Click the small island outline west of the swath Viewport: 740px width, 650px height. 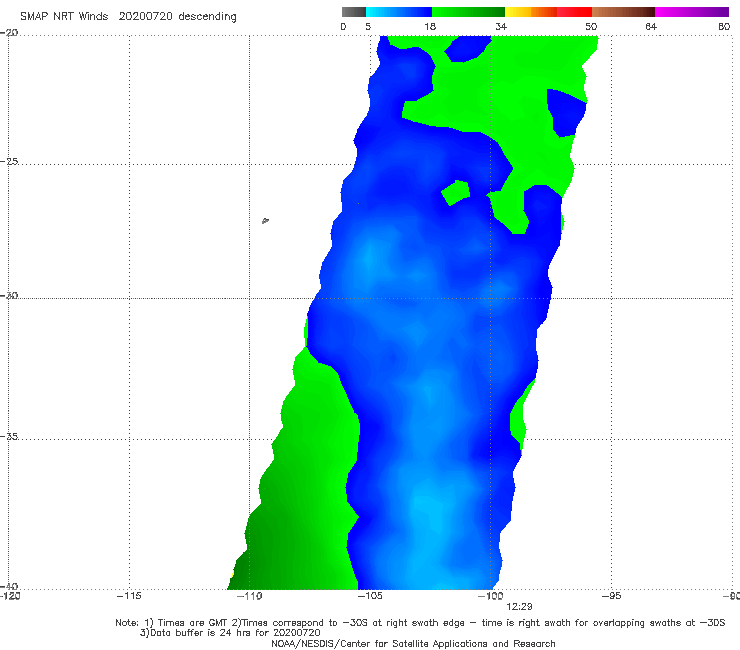point(265,220)
